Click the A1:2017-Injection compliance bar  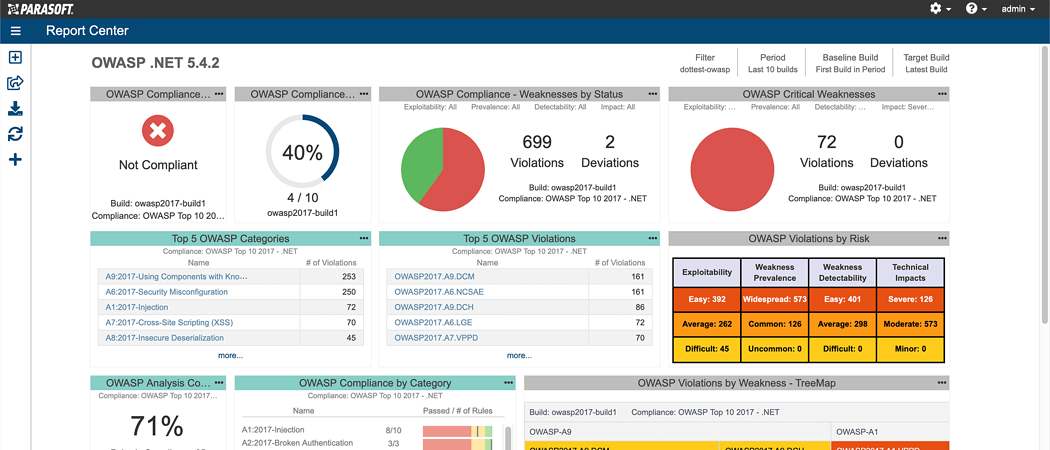pos(457,431)
